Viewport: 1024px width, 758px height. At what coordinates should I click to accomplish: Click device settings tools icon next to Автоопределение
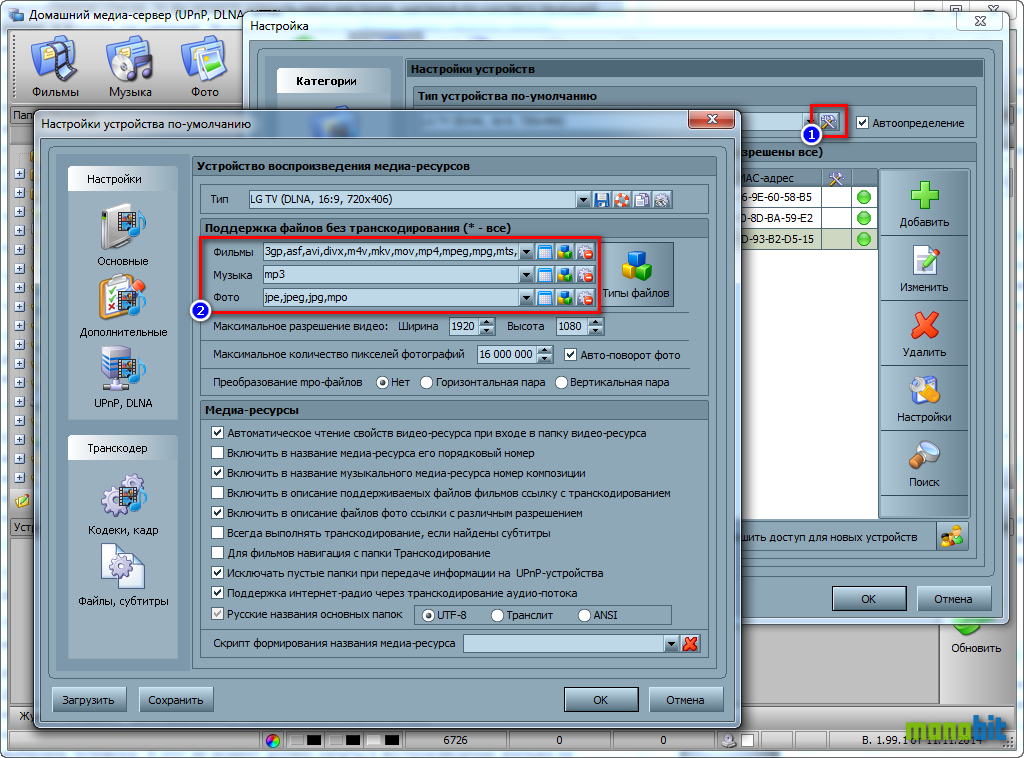click(828, 122)
